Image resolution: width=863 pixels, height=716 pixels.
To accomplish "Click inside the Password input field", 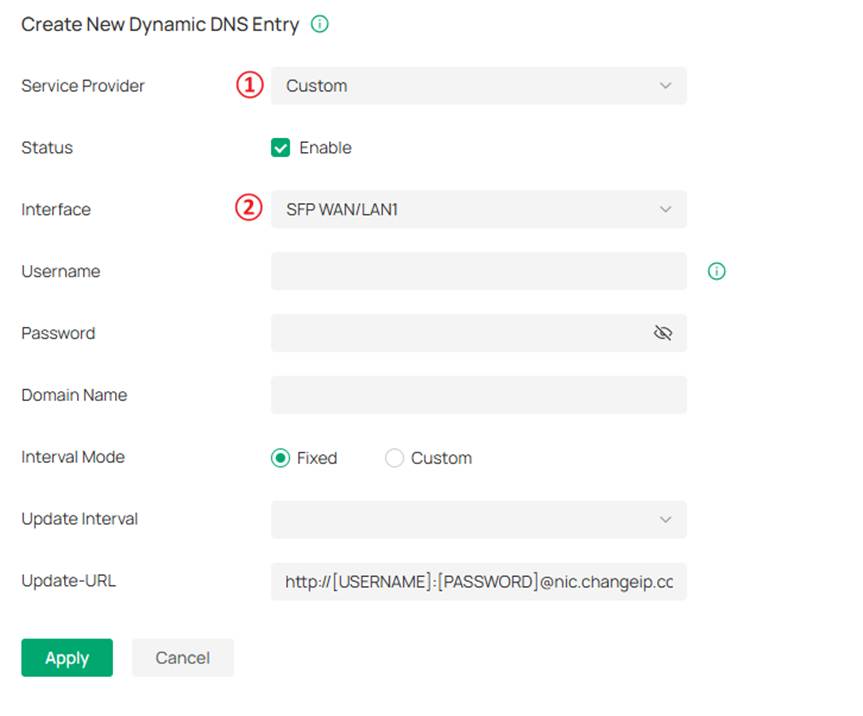I will [450, 332].
